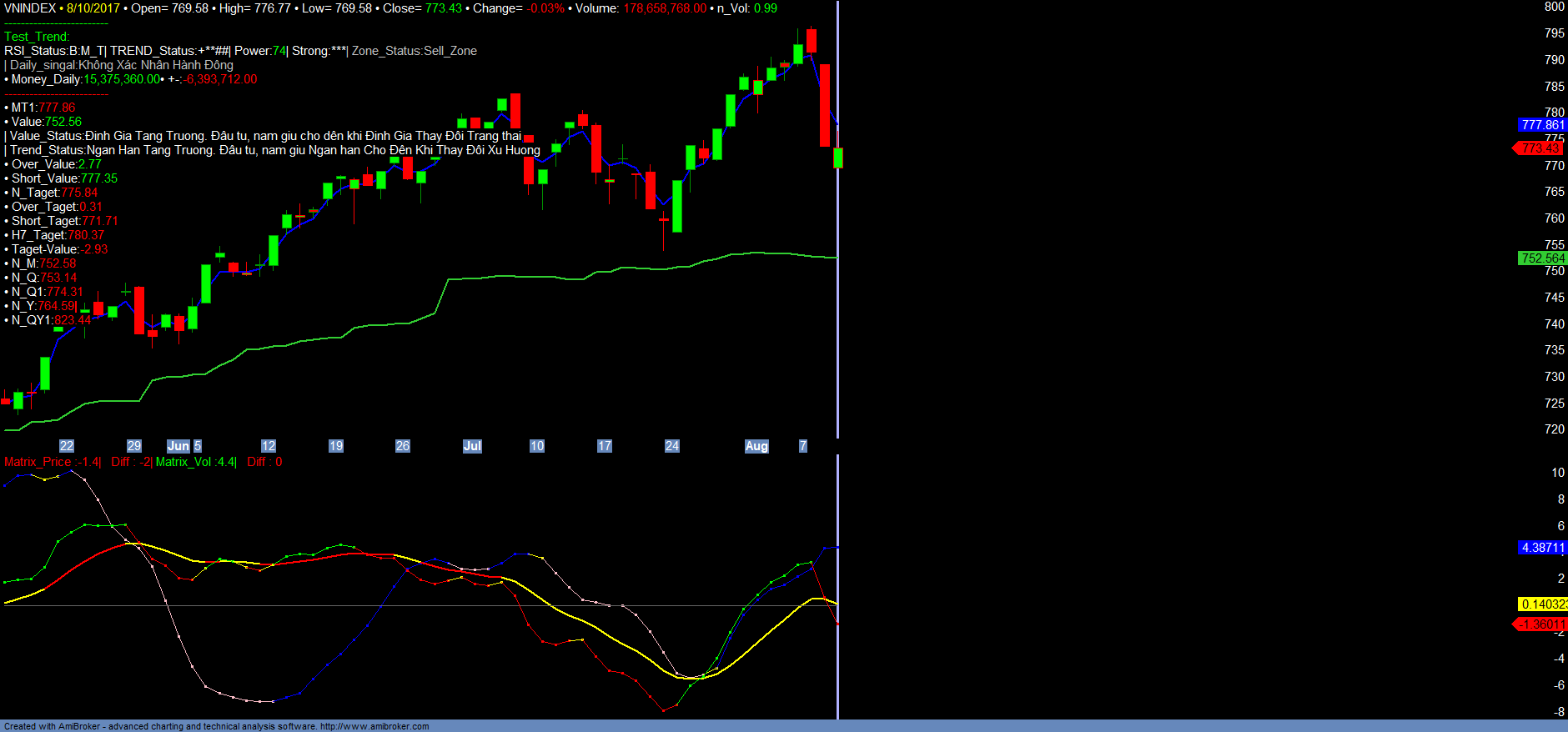This screenshot has height=732, width=1568.
Task: Click the red -1.36011 indicator tag
Action: click(1540, 624)
